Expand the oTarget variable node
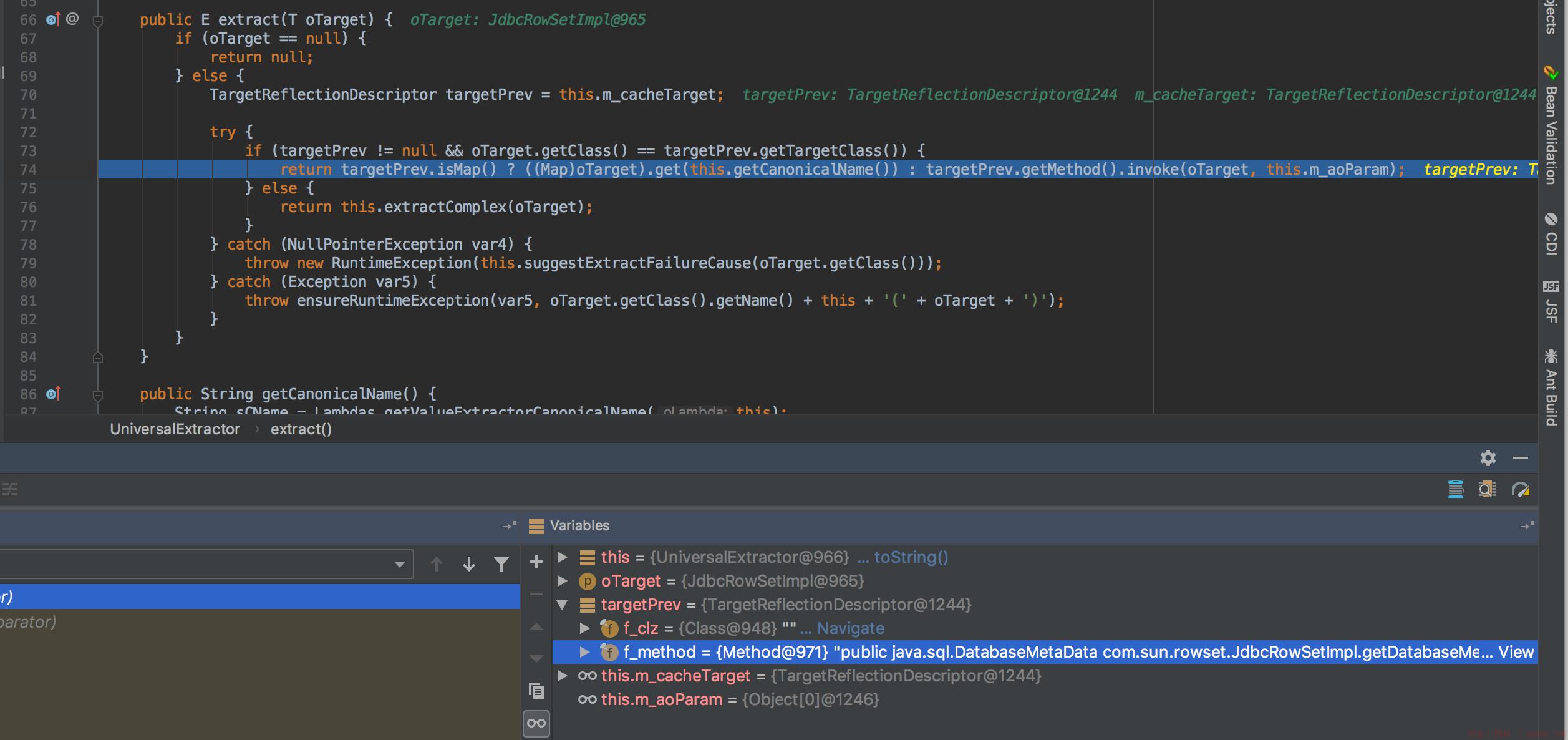This screenshot has height=740, width=1568. click(562, 580)
